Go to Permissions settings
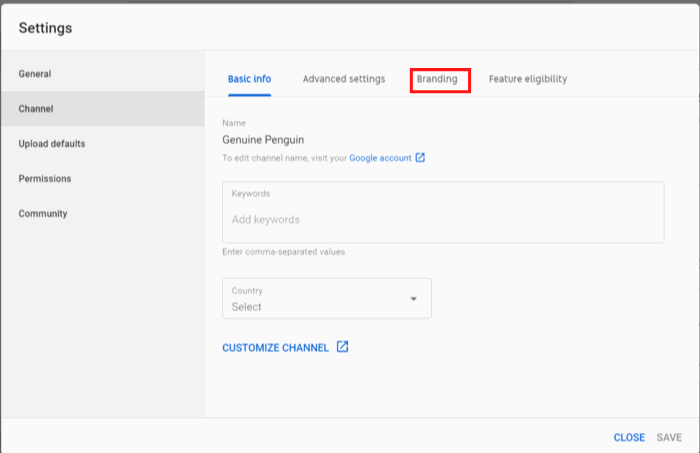The height and width of the screenshot is (453, 700). (45, 179)
